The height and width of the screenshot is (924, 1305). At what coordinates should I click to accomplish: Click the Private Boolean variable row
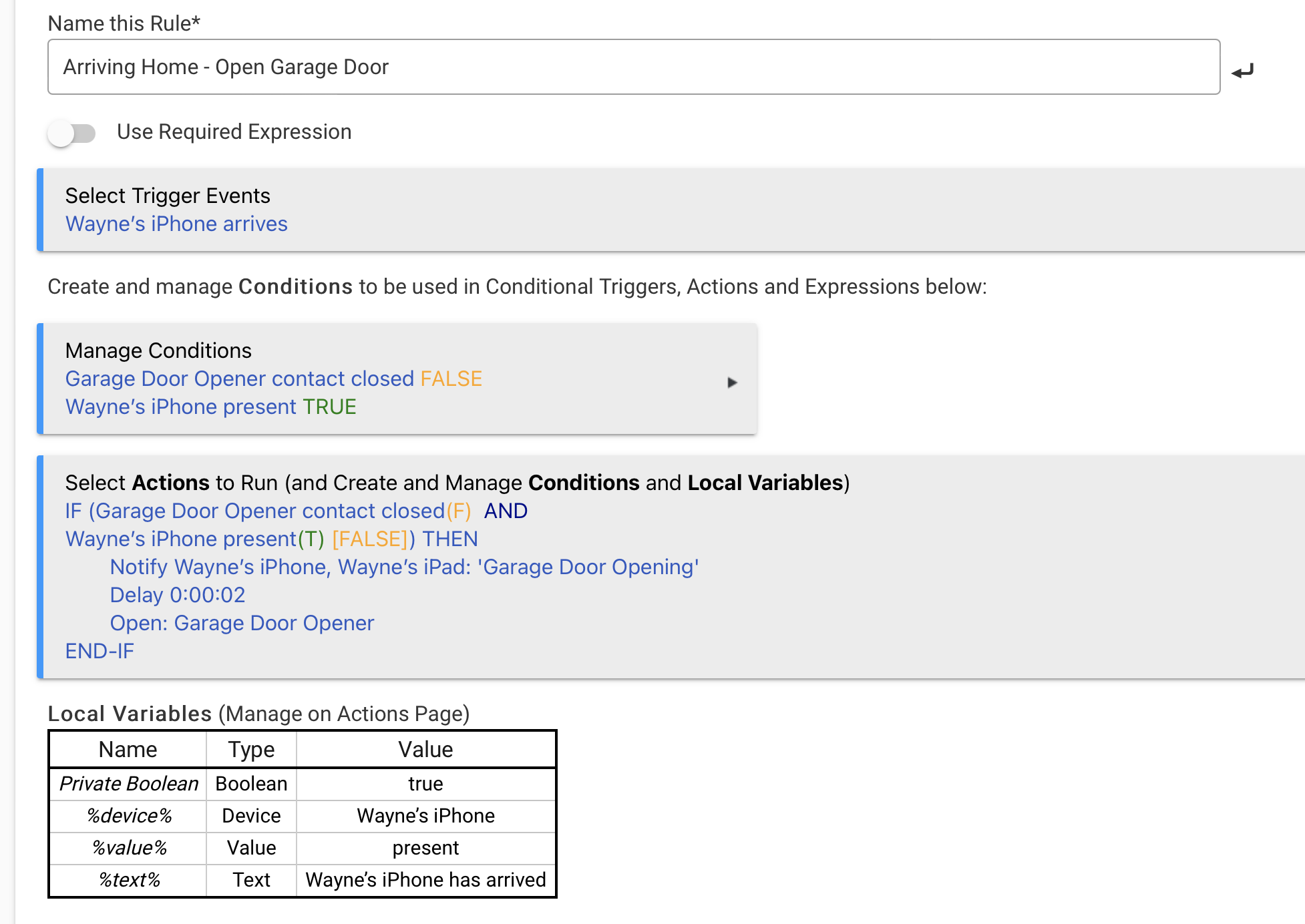point(129,784)
